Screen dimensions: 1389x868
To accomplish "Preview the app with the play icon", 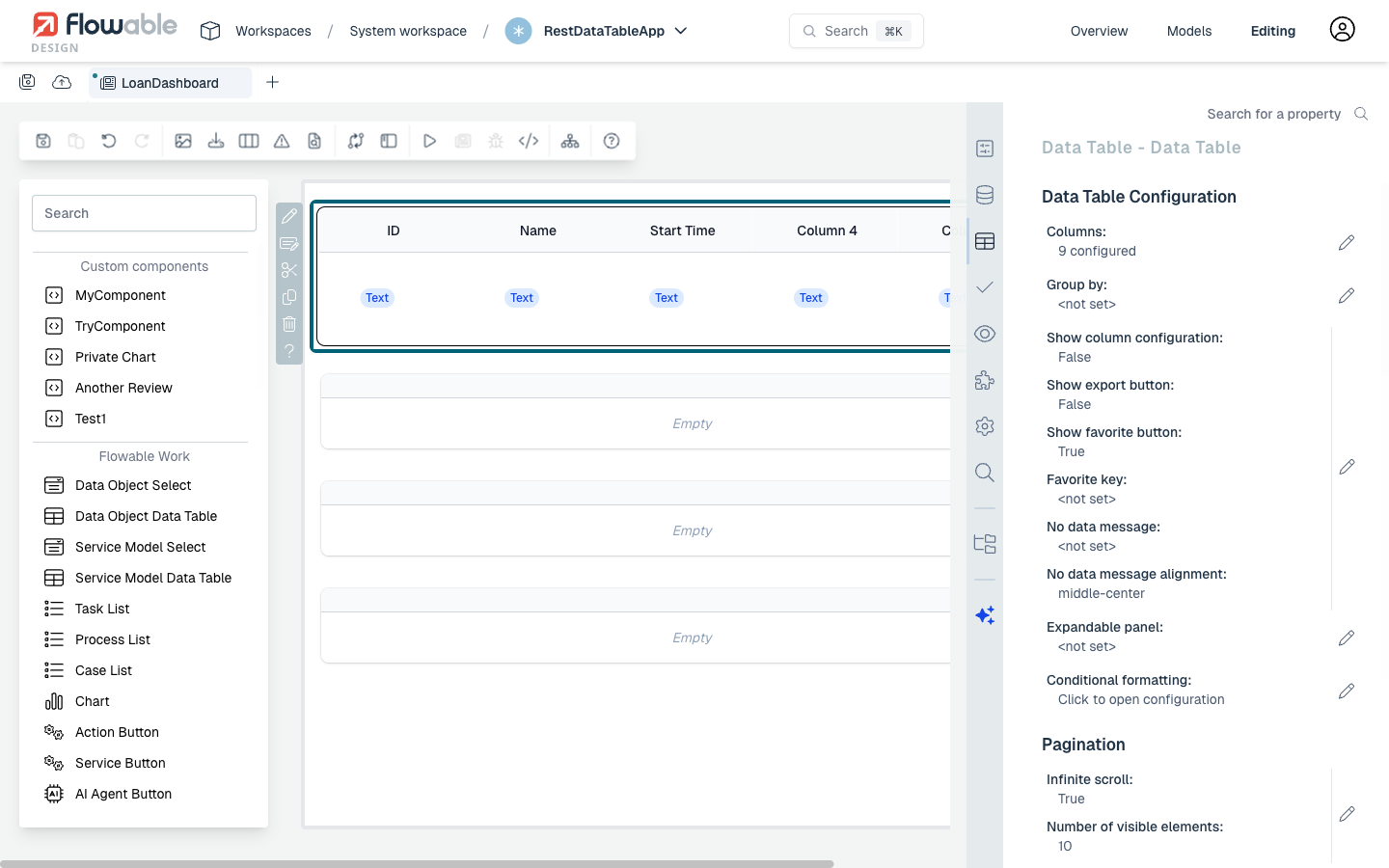I will tap(429, 141).
